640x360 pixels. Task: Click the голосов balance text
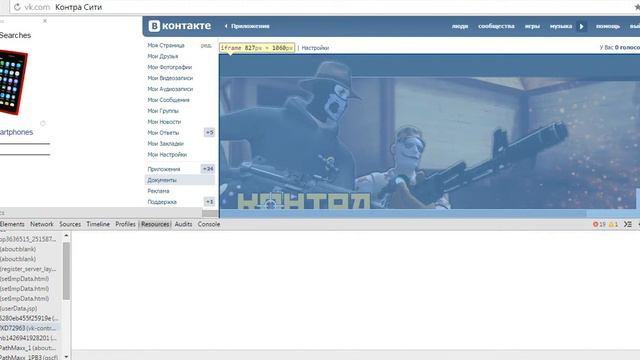tap(620, 48)
